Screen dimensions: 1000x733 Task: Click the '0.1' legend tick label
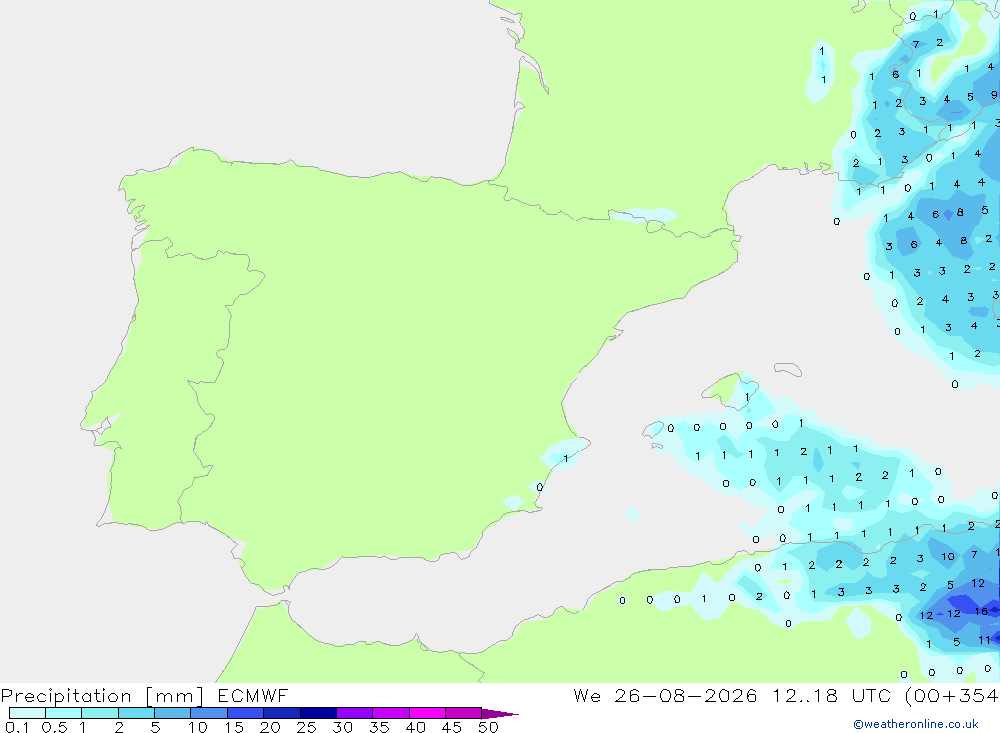[x=17, y=727]
